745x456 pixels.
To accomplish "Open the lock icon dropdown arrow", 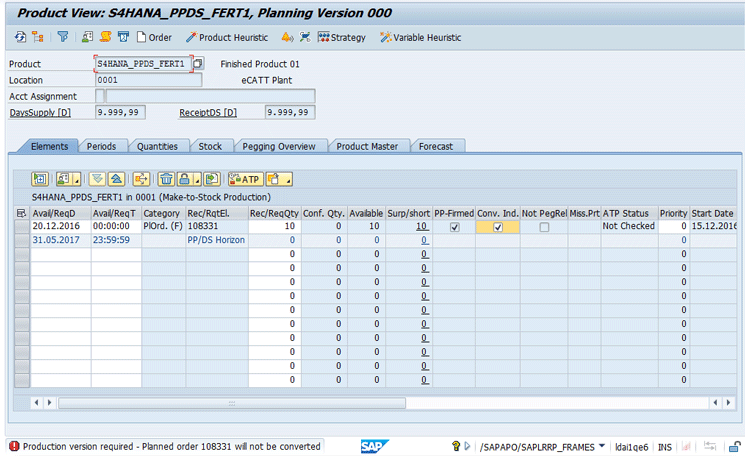I will click(x=198, y=179).
